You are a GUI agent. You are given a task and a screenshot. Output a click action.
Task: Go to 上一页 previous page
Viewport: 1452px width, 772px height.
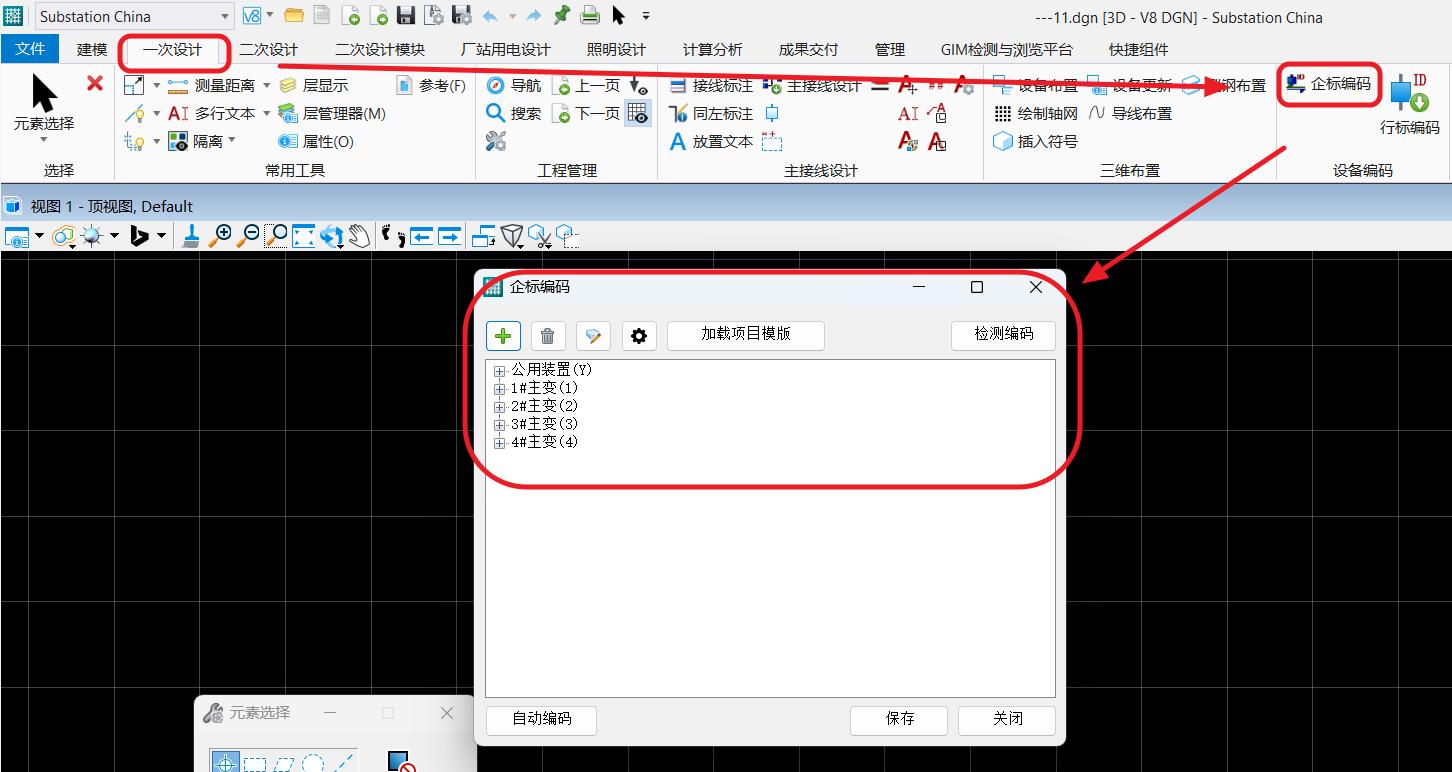[x=586, y=86]
